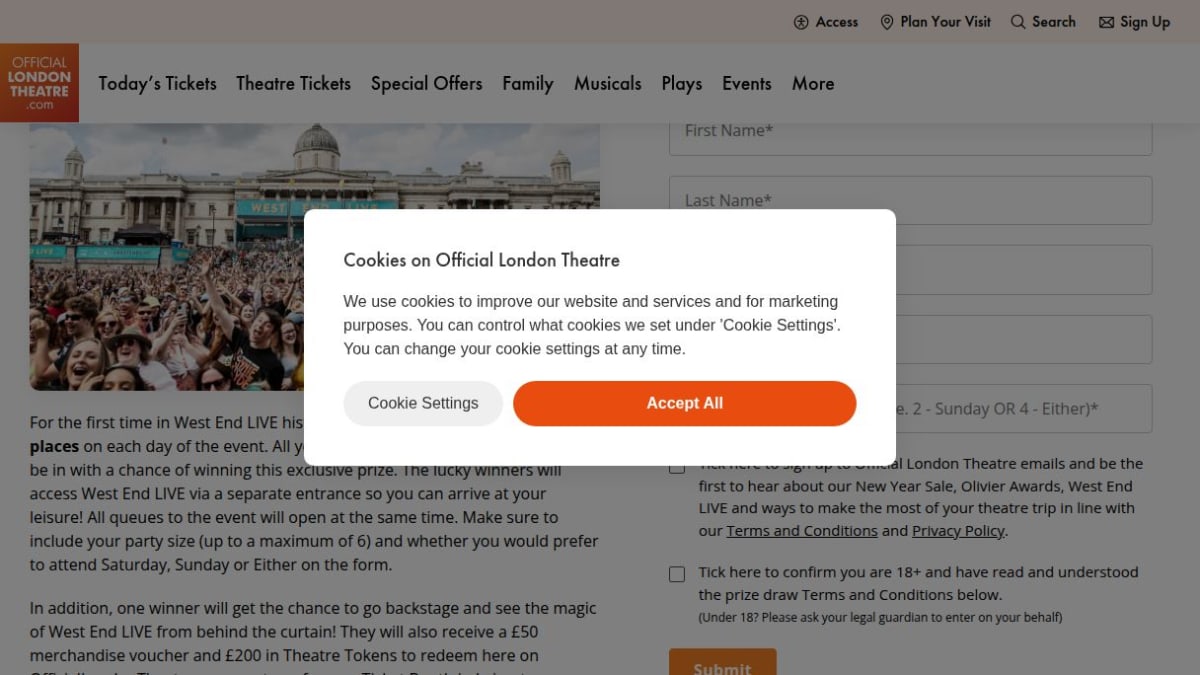Image resolution: width=1200 pixels, height=675 pixels.
Task: Tick the 18+ confirmation checkbox
Action: pos(677,574)
